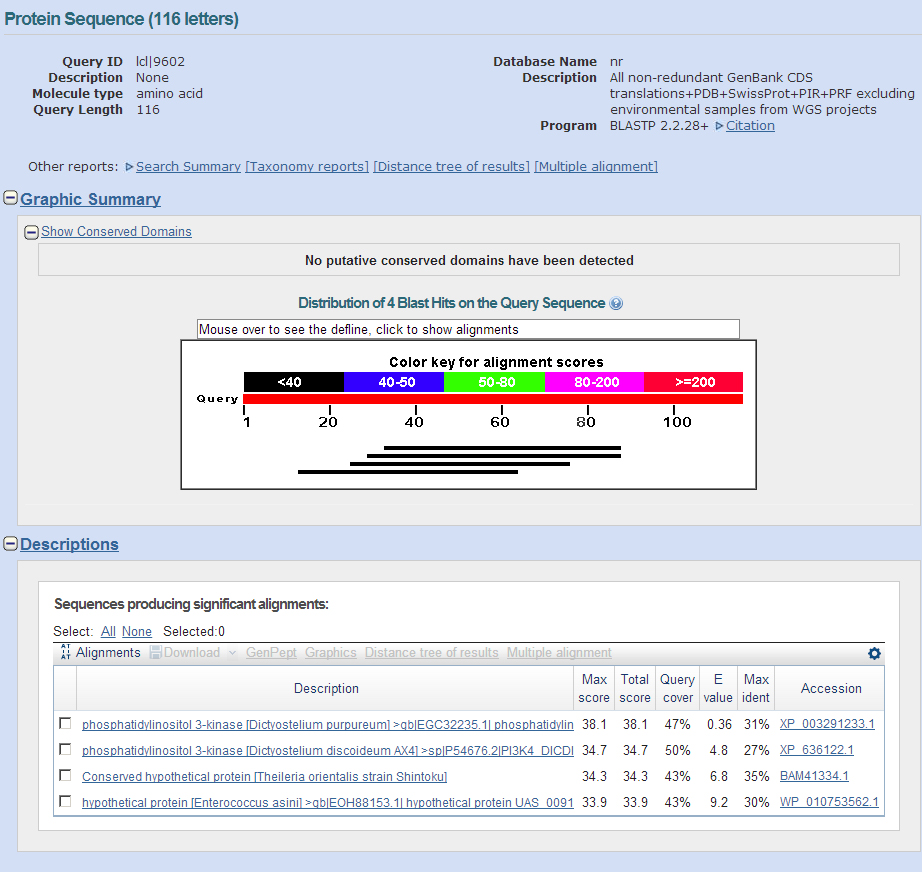Click the black <40 color key
This screenshot has height=872, width=922.
point(294,382)
